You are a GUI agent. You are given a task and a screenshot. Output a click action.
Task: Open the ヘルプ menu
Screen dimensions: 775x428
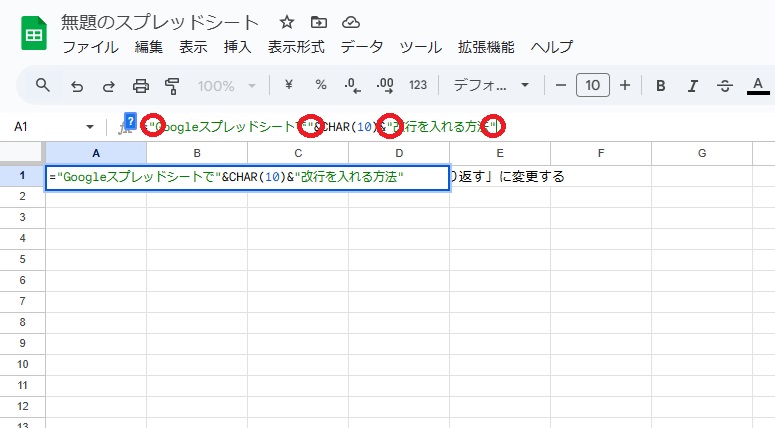click(552, 47)
